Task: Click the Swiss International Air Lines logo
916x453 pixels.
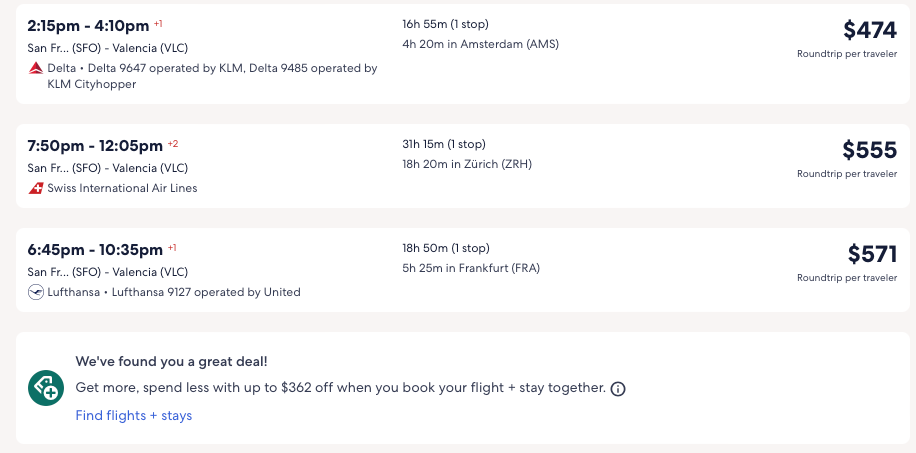Action: tap(36, 188)
